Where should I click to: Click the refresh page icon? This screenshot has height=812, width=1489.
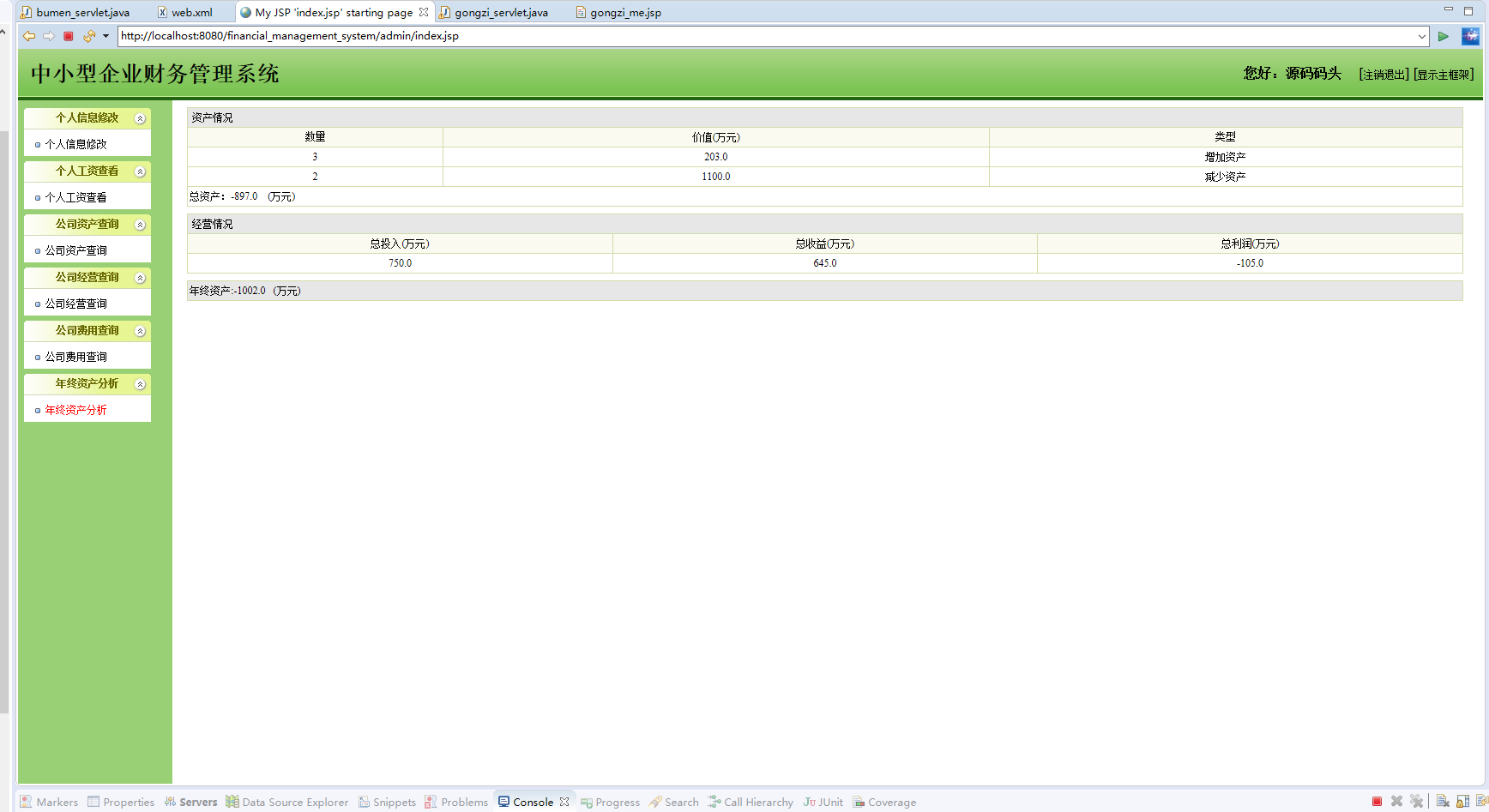(x=88, y=36)
